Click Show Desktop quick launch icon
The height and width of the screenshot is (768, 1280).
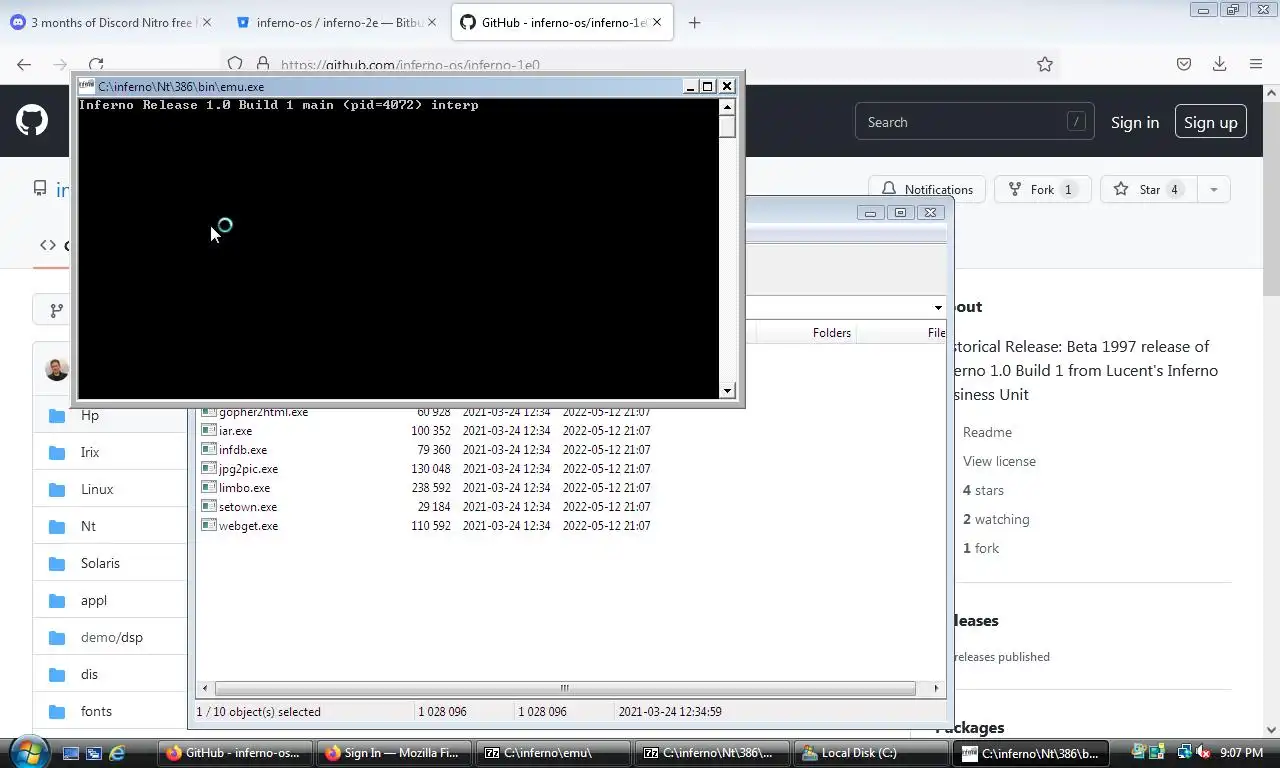[71, 753]
